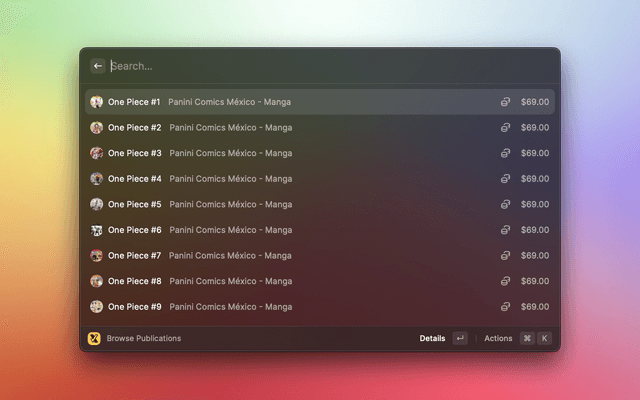Click the coins icon on One Piece #4
Viewport: 640px width, 400px height.
point(506,179)
